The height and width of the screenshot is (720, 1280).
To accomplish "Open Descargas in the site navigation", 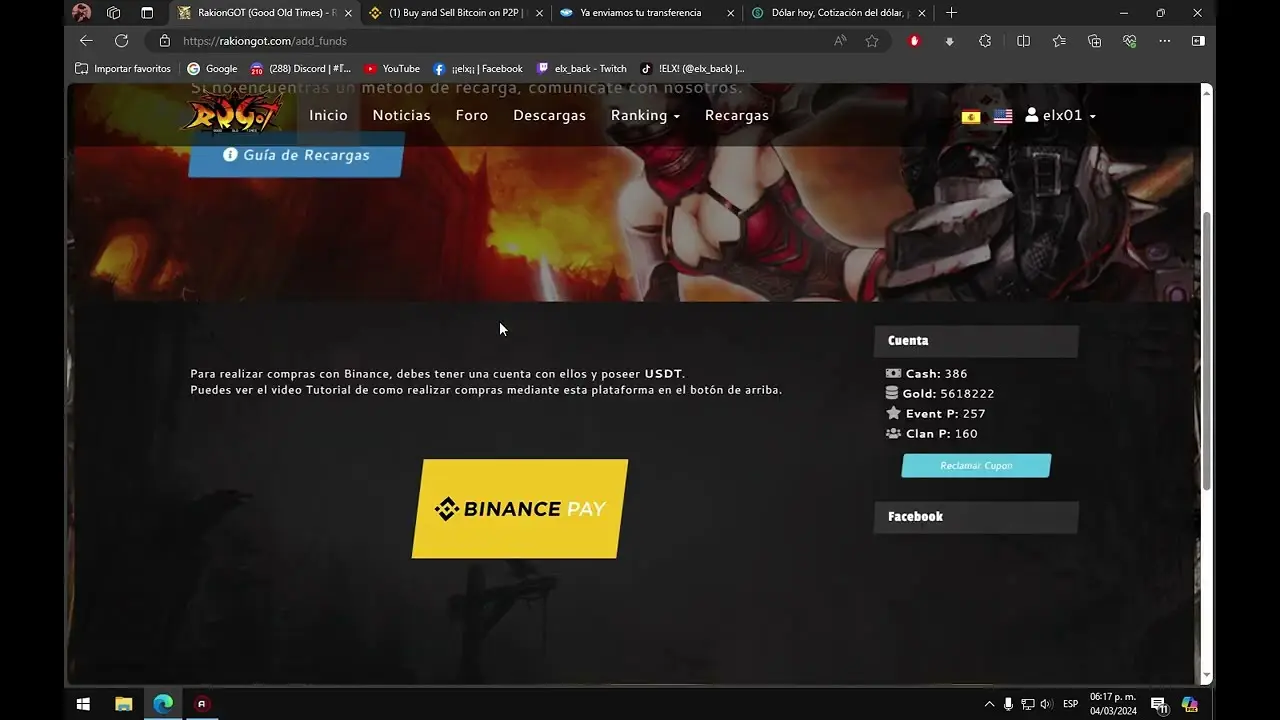I will pos(549,115).
